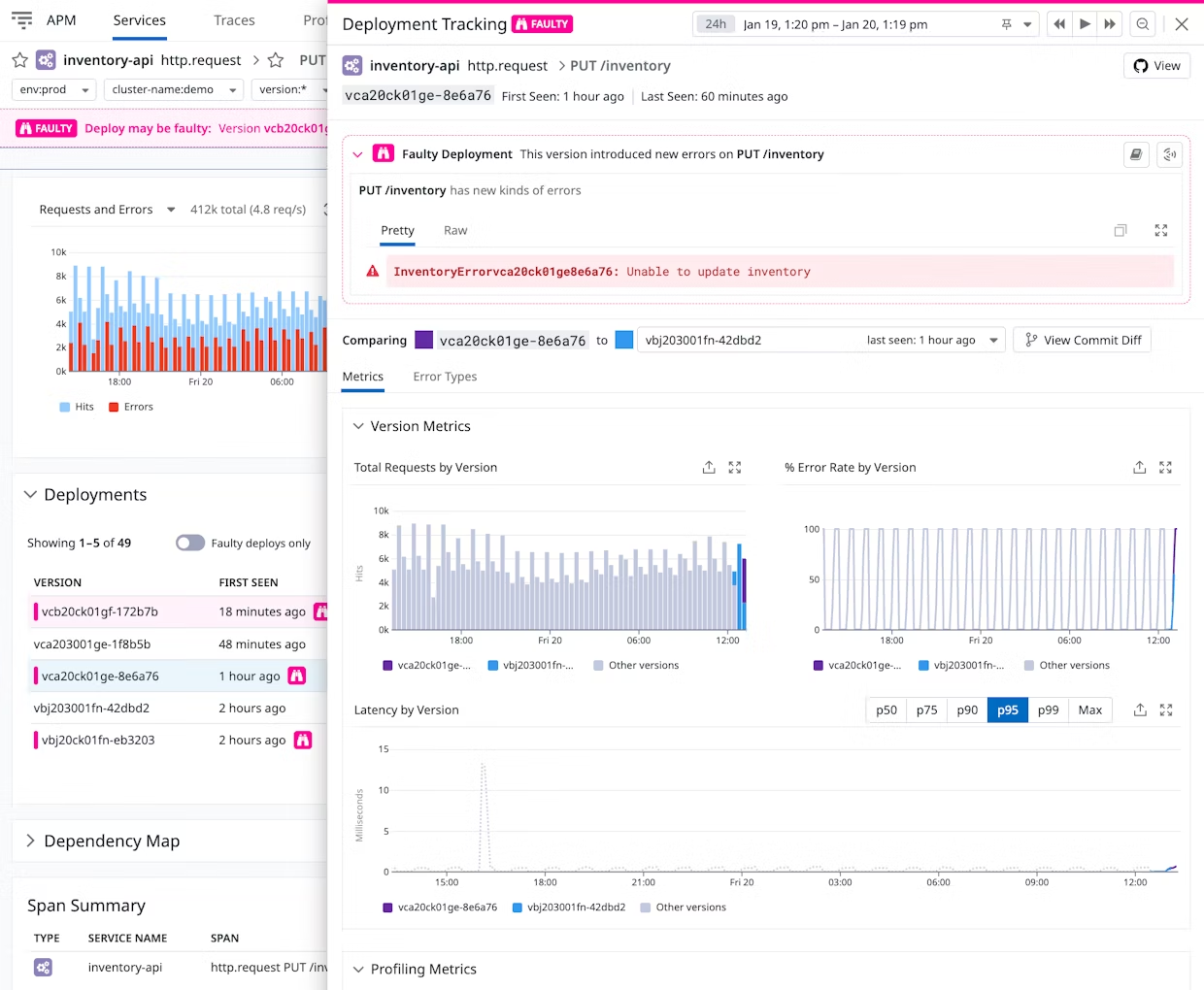Switch to the Traces tab
The height and width of the screenshot is (990, 1204).
click(x=234, y=20)
